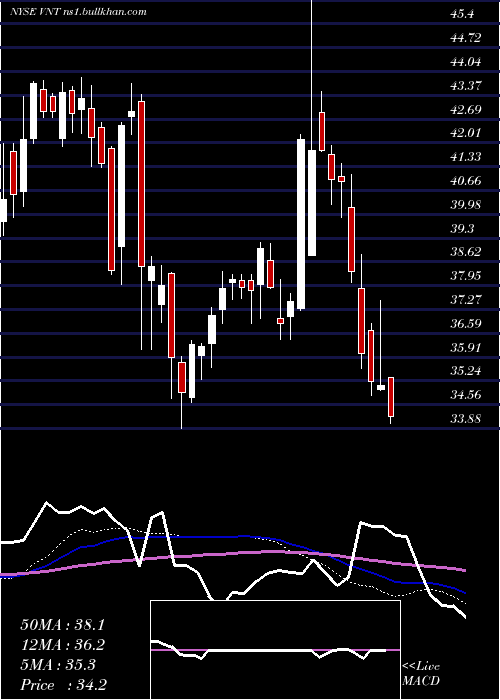500x700 pixels.
Task: Click the 42.69 price axis label
Action: coord(466,109)
